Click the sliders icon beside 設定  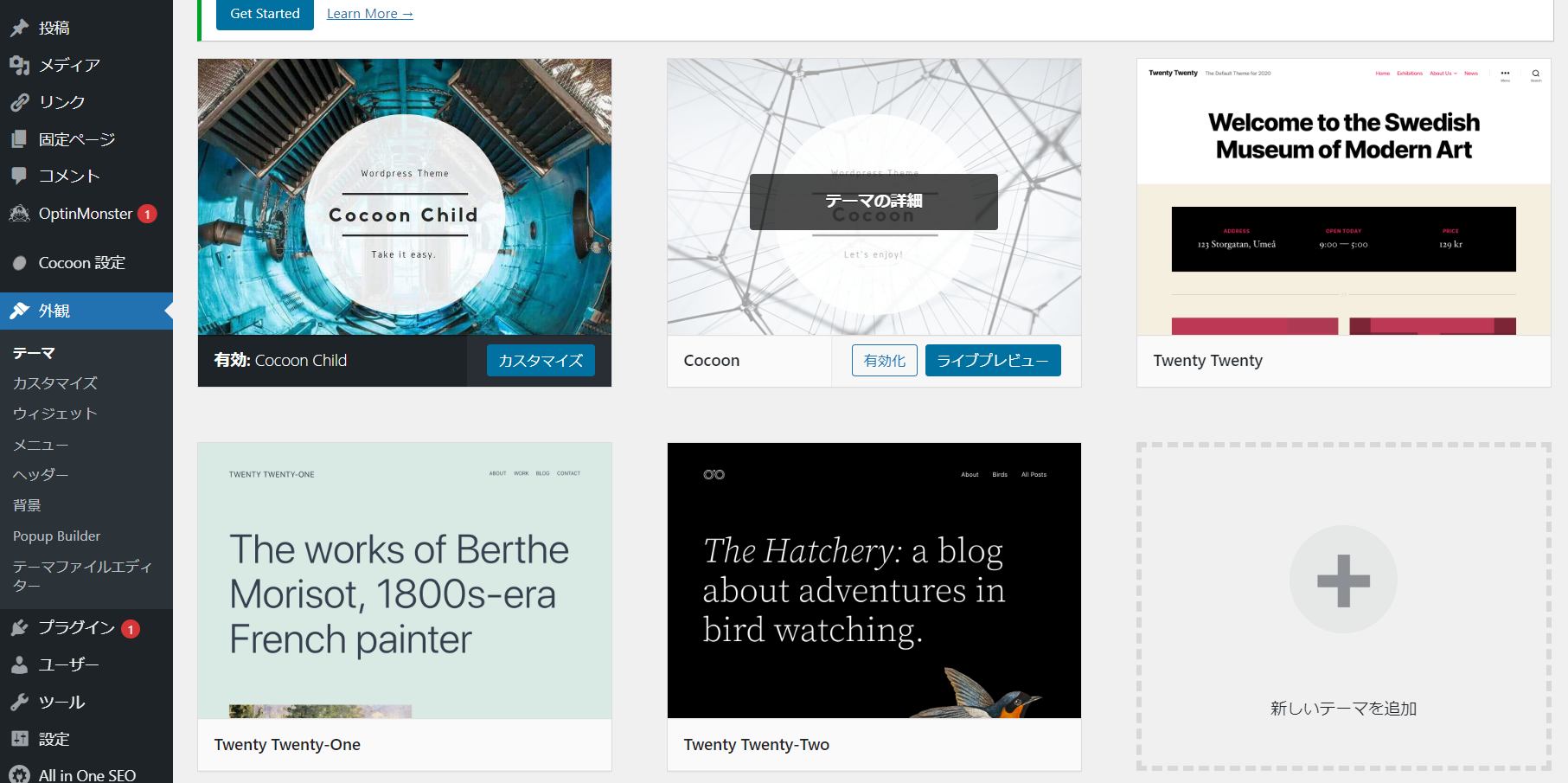[x=19, y=739]
